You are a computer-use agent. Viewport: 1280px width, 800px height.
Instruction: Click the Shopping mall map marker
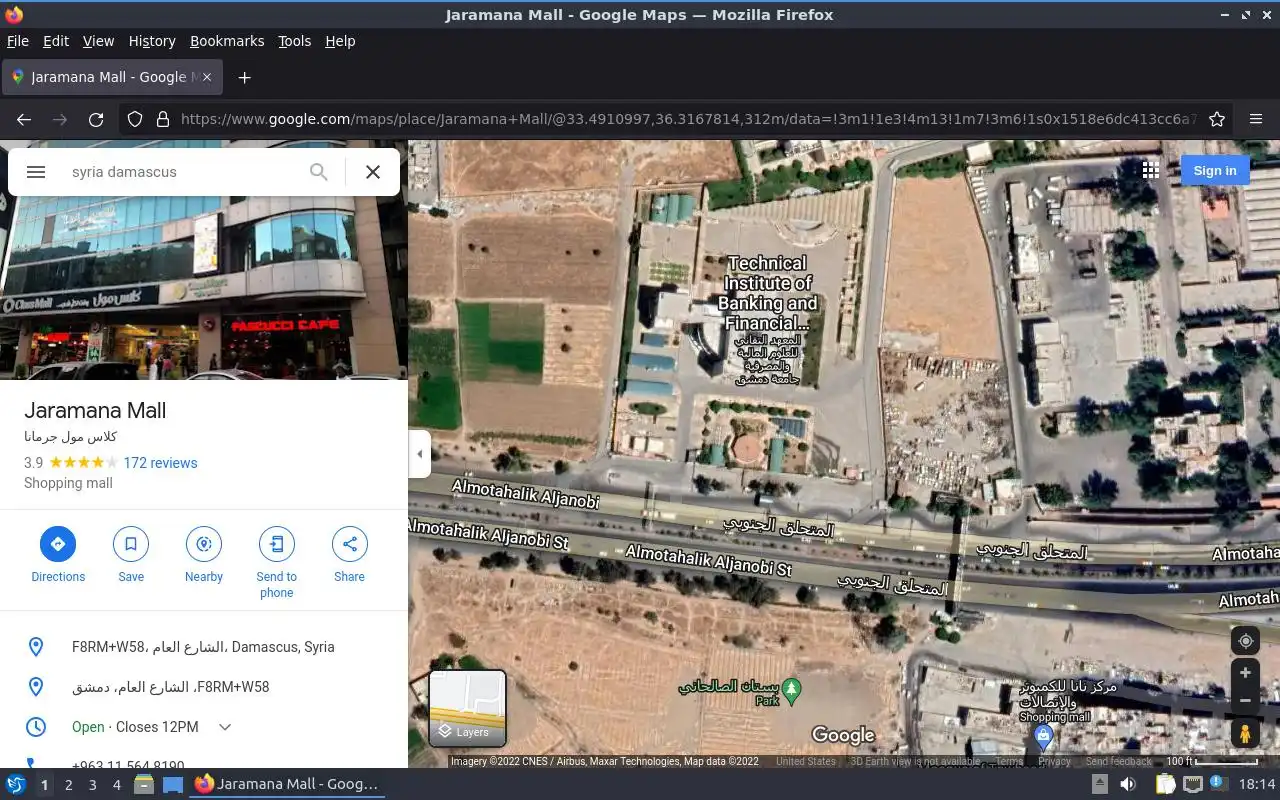1044,737
